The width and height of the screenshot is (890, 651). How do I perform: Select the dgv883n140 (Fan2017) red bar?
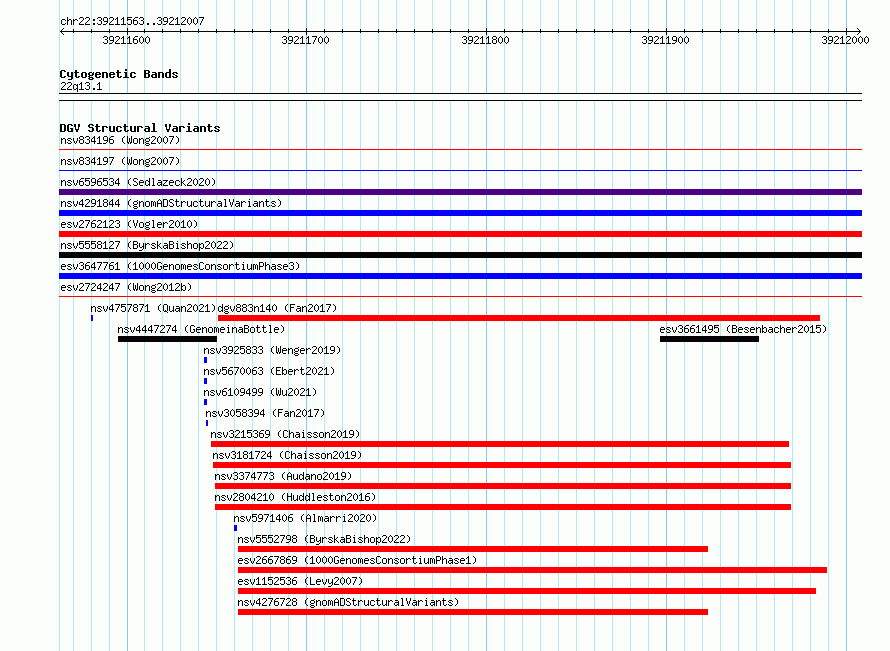[x=519, y=318]
